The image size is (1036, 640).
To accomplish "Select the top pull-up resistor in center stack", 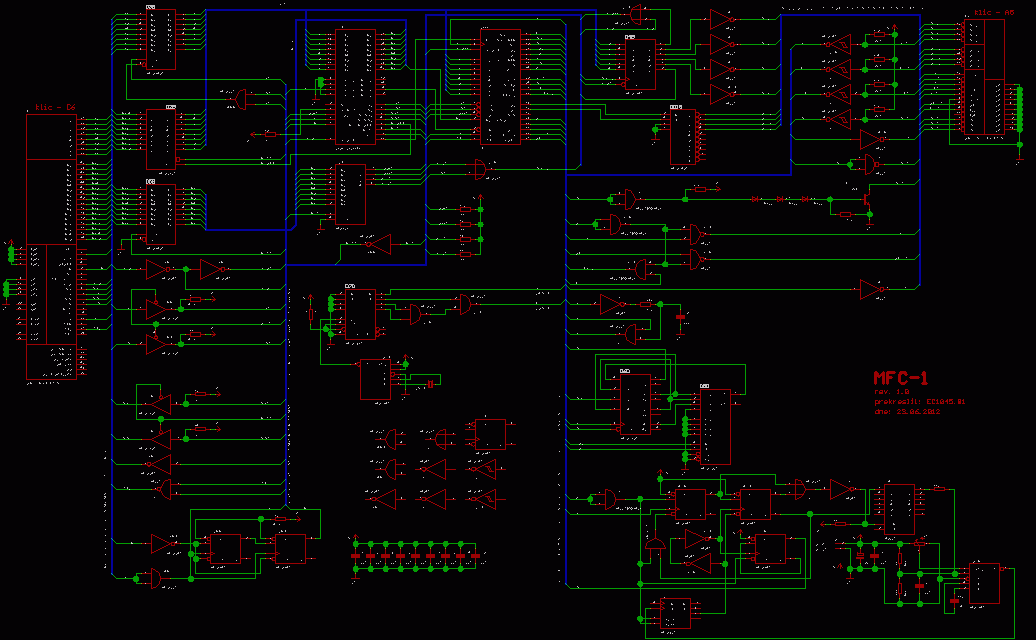I will click(x=465, y=209).
